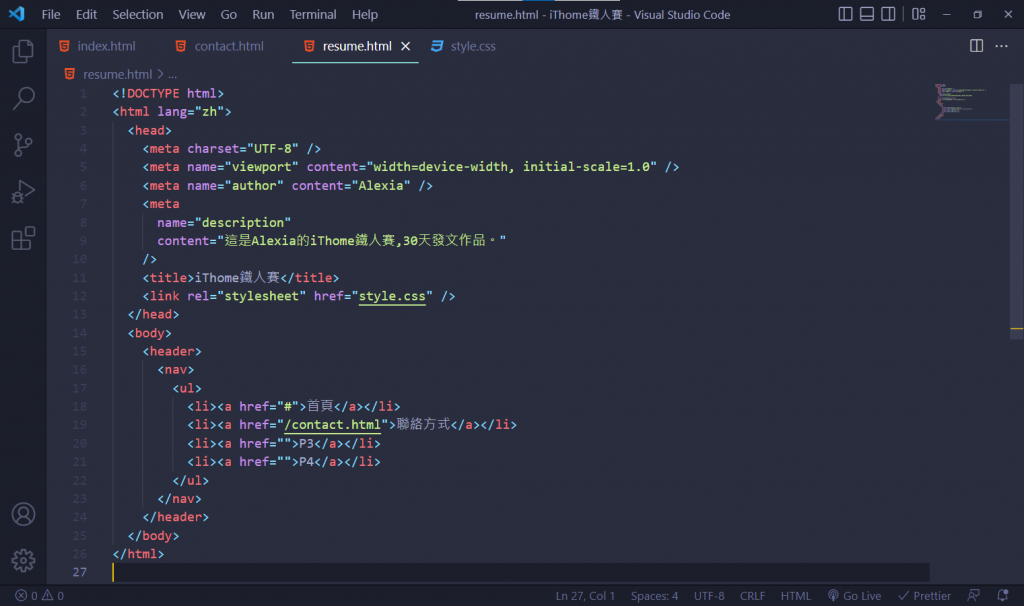Click the <nav> opening tag
Viewport: 1024px width, 606px height.
click(x=176, y=370)
